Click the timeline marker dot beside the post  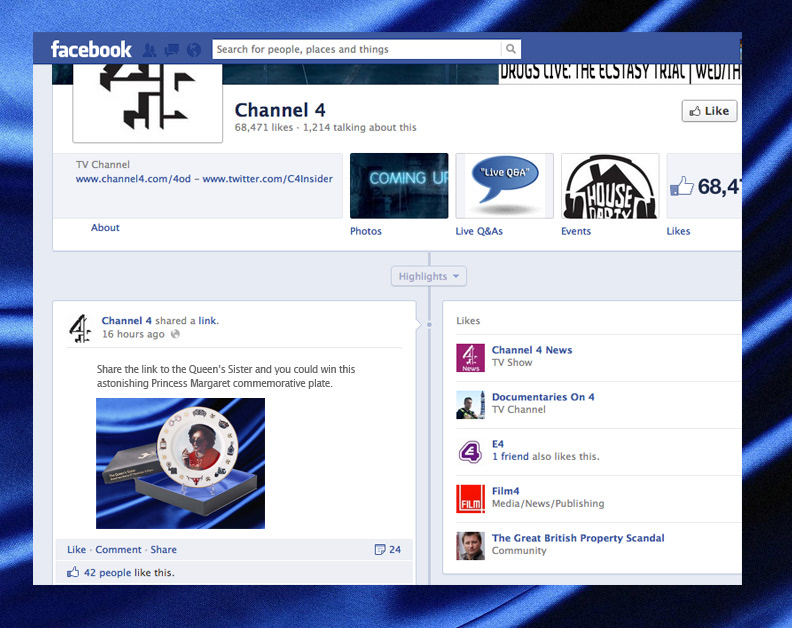(429, 324)
